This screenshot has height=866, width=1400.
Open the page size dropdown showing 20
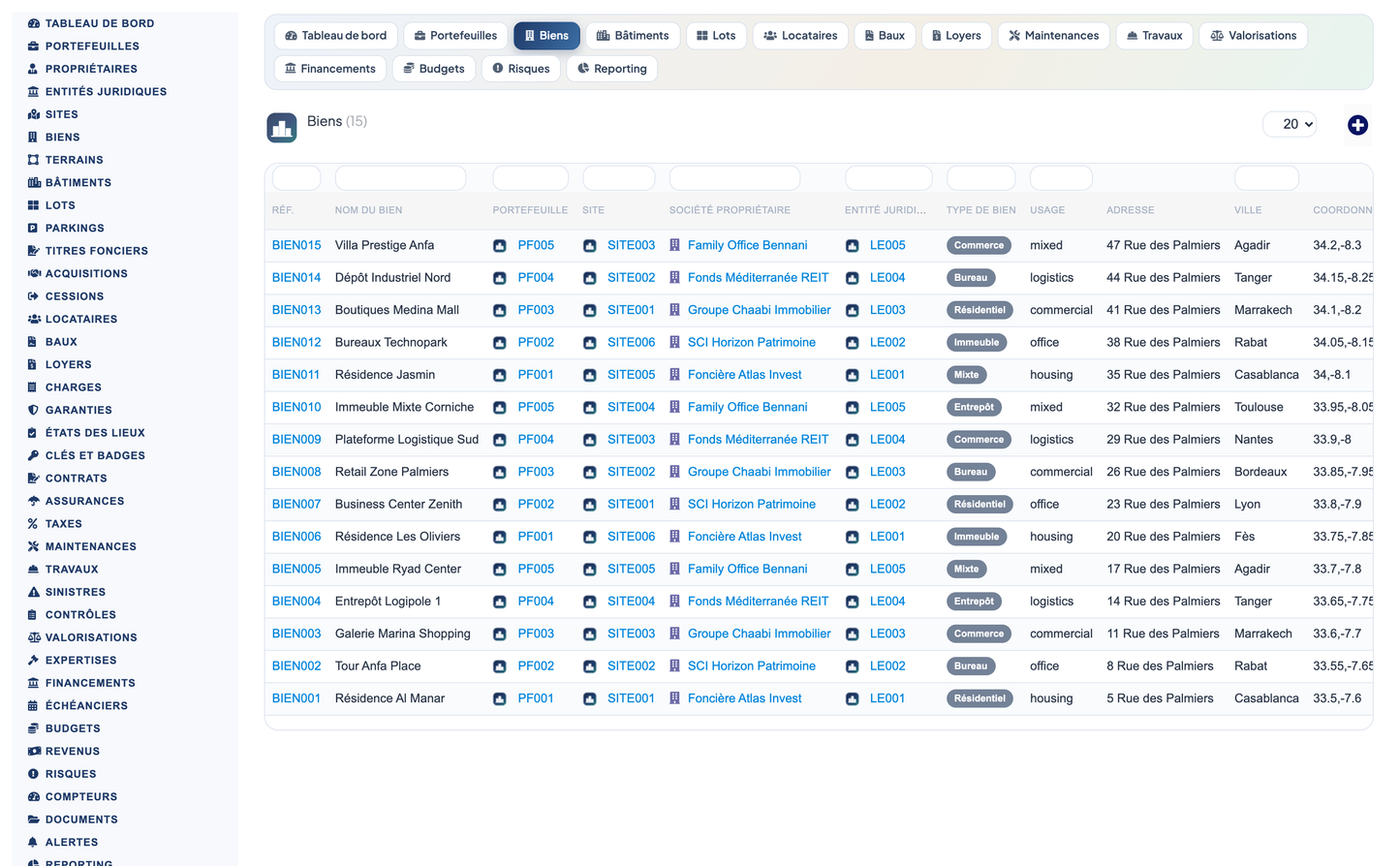click(x=1290, y=124)
